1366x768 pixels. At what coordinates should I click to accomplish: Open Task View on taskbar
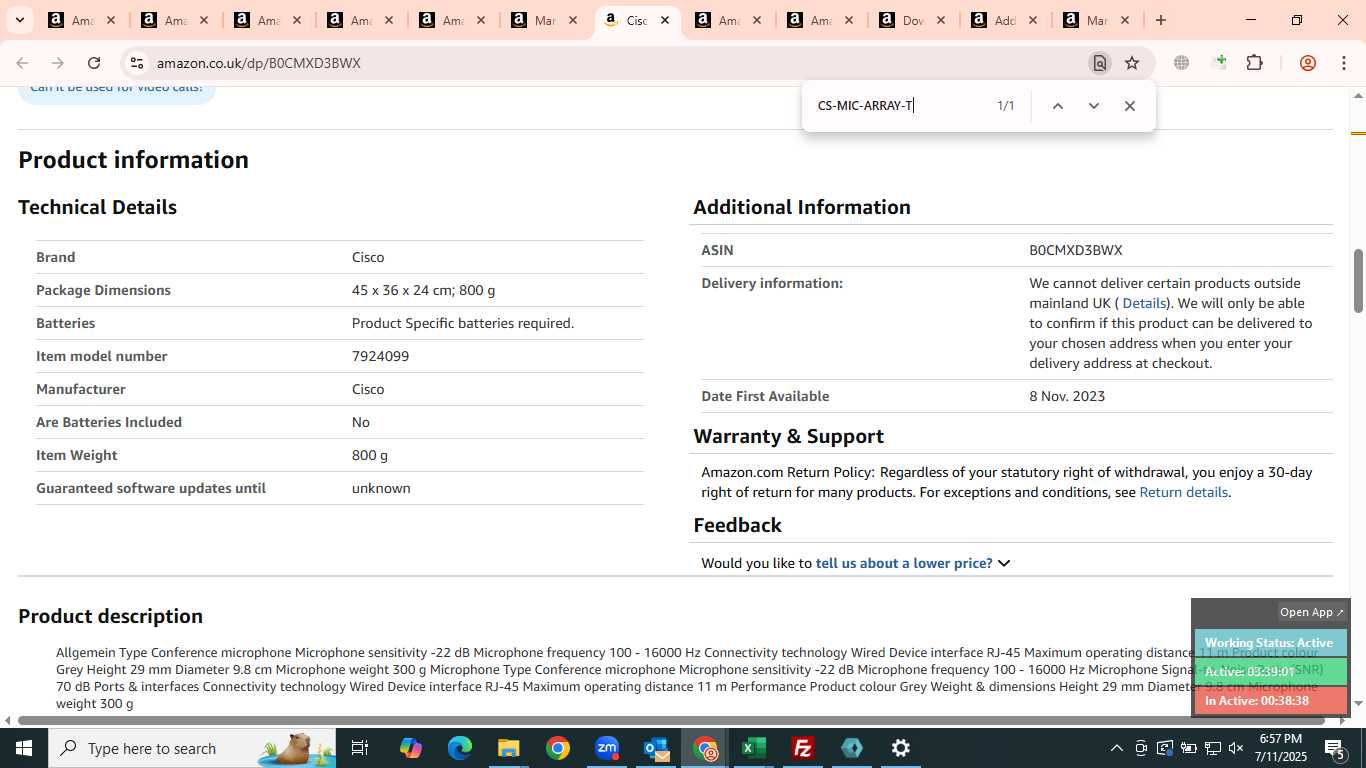click(360, 748)
